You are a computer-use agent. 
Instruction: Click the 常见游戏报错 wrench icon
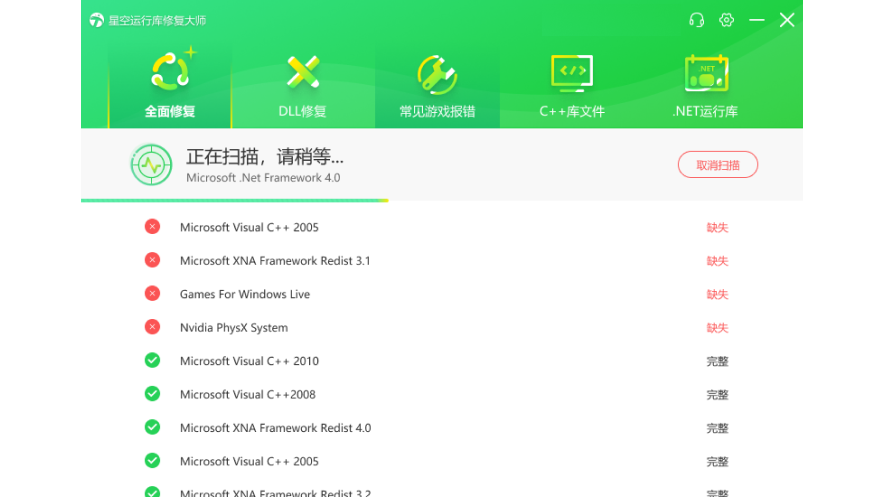click(437, 74)
